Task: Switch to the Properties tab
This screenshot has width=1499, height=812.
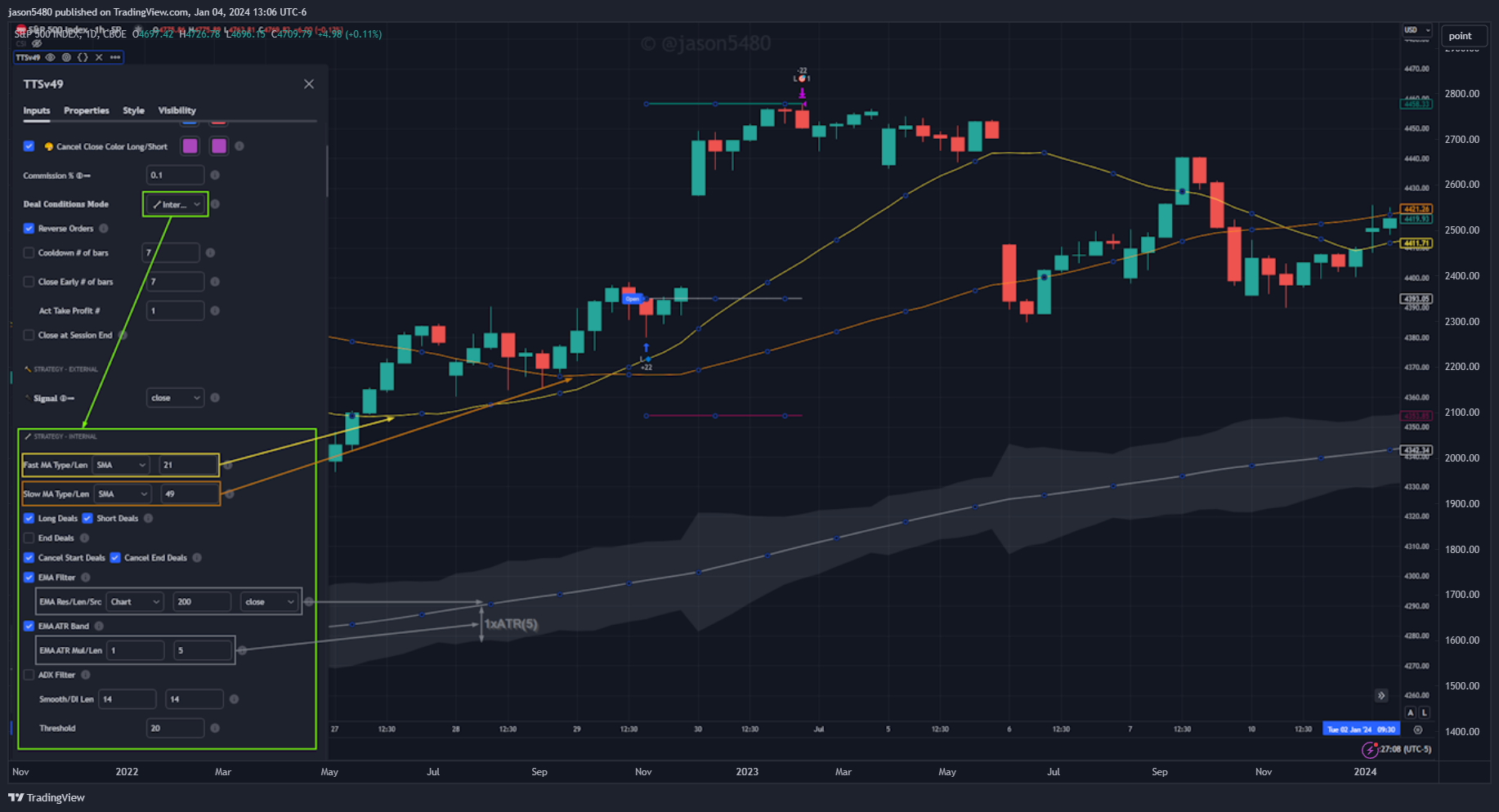Action: tap(87, 110)
